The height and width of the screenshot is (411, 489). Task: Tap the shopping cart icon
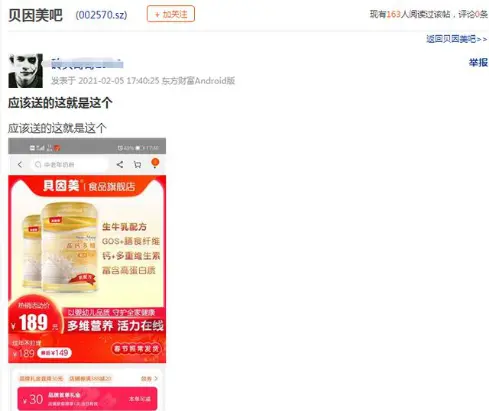(137, 165)
